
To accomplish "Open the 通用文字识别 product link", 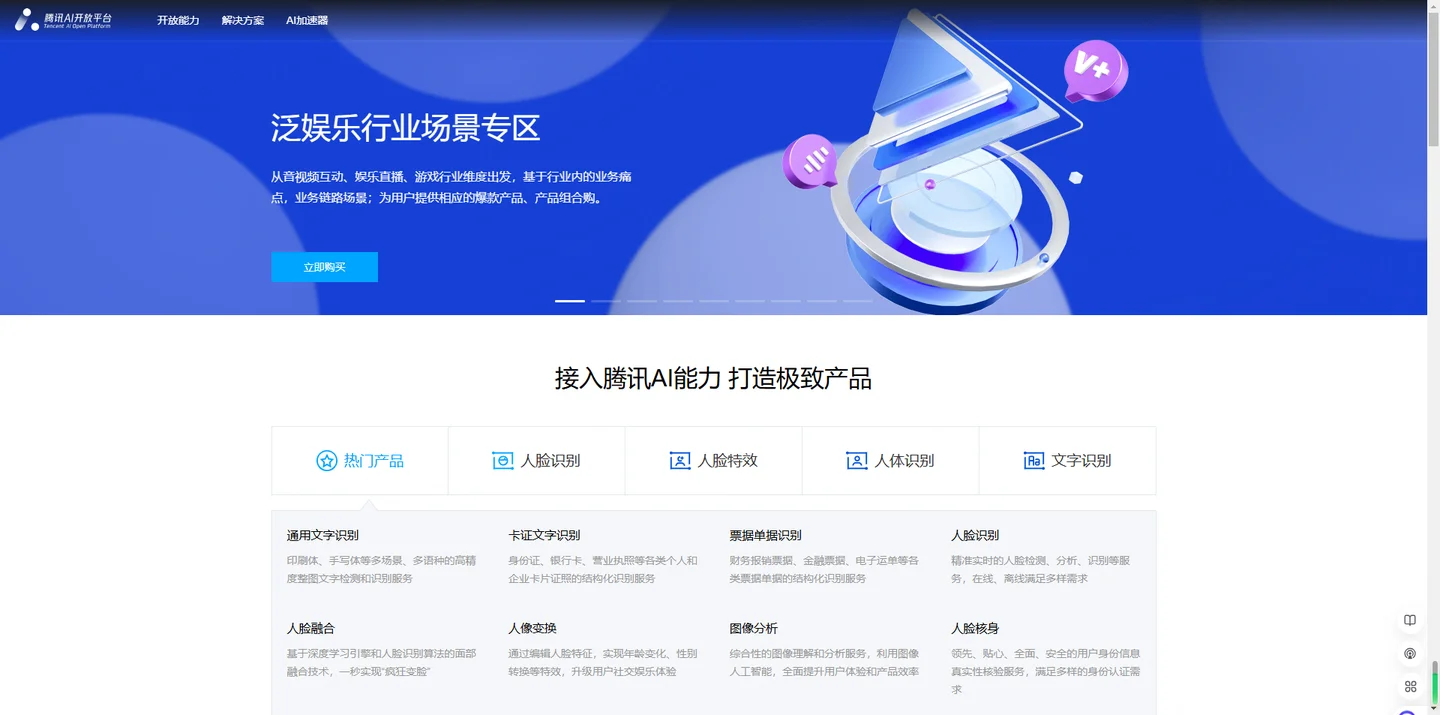I will tap(323, 536).
